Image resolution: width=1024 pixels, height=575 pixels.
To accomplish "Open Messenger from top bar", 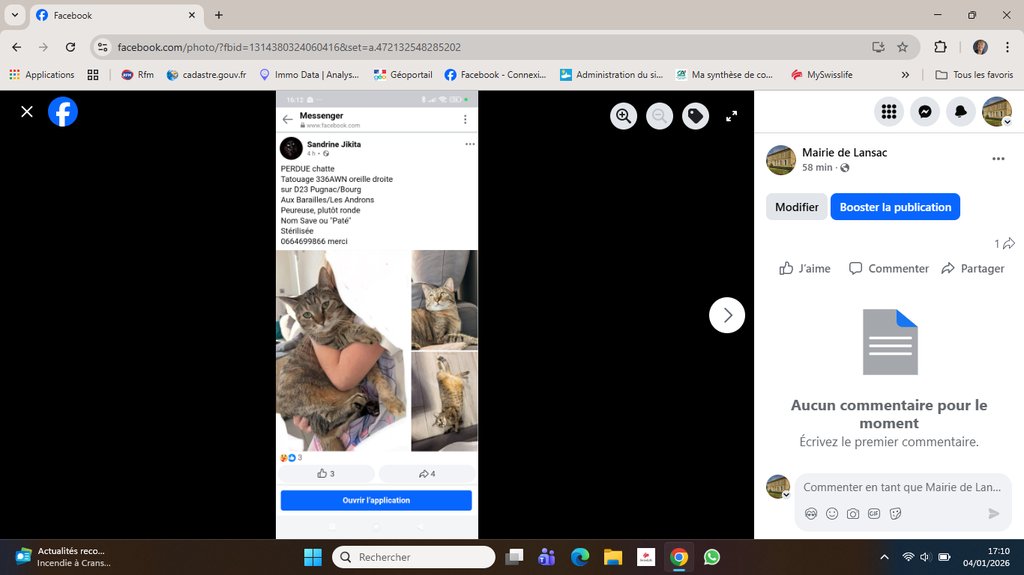I will click(x=925, y=112).
